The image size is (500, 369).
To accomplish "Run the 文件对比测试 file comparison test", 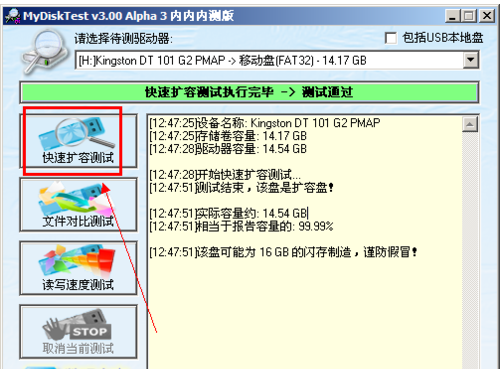I will [x=78, y=204].
